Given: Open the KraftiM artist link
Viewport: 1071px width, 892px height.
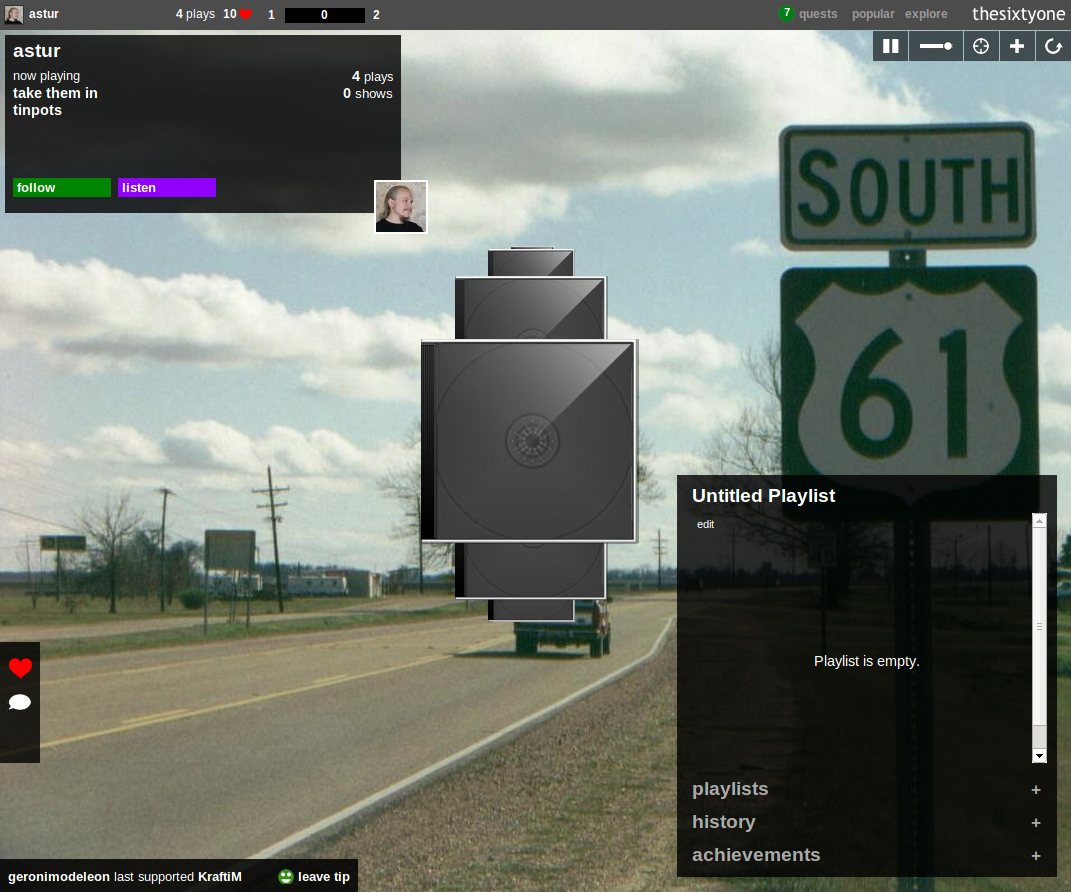Looking at the screenshot, I should pos(220,877).
